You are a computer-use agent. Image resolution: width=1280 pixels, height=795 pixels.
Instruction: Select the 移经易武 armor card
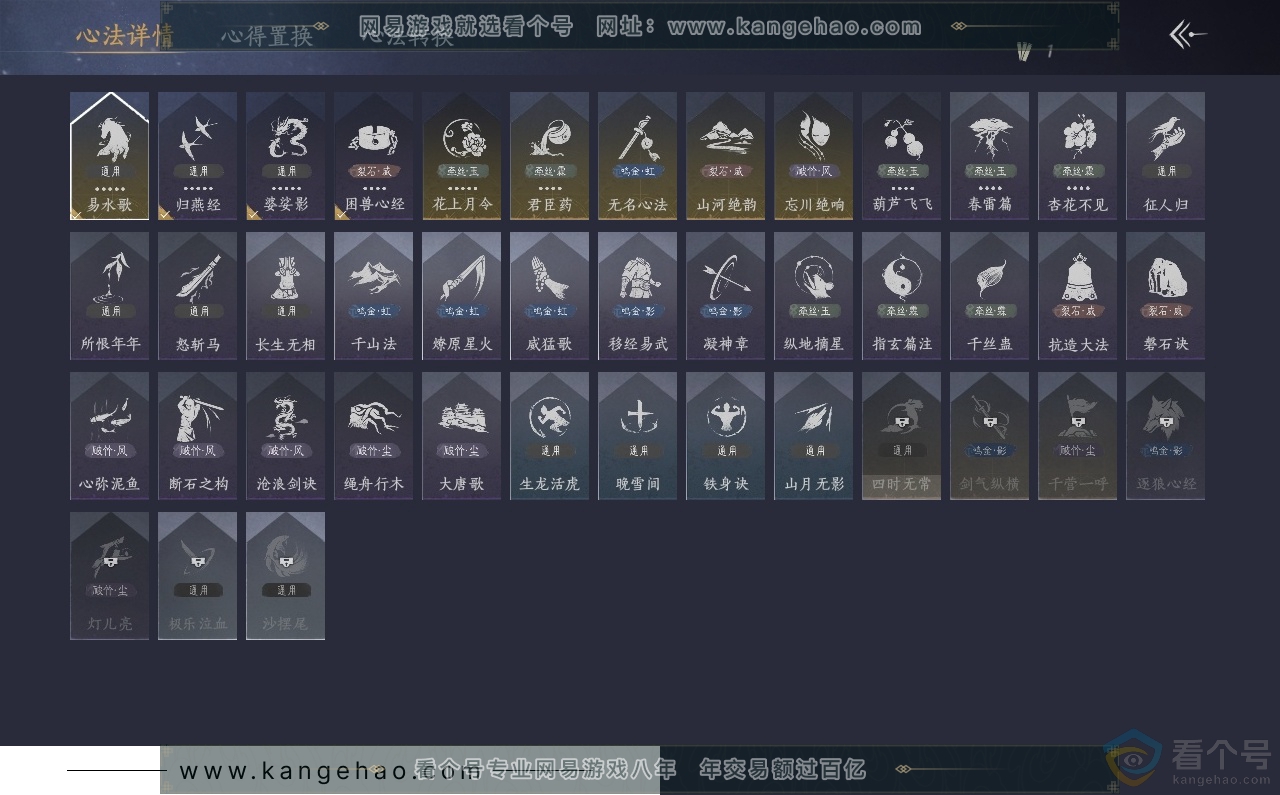638,296
